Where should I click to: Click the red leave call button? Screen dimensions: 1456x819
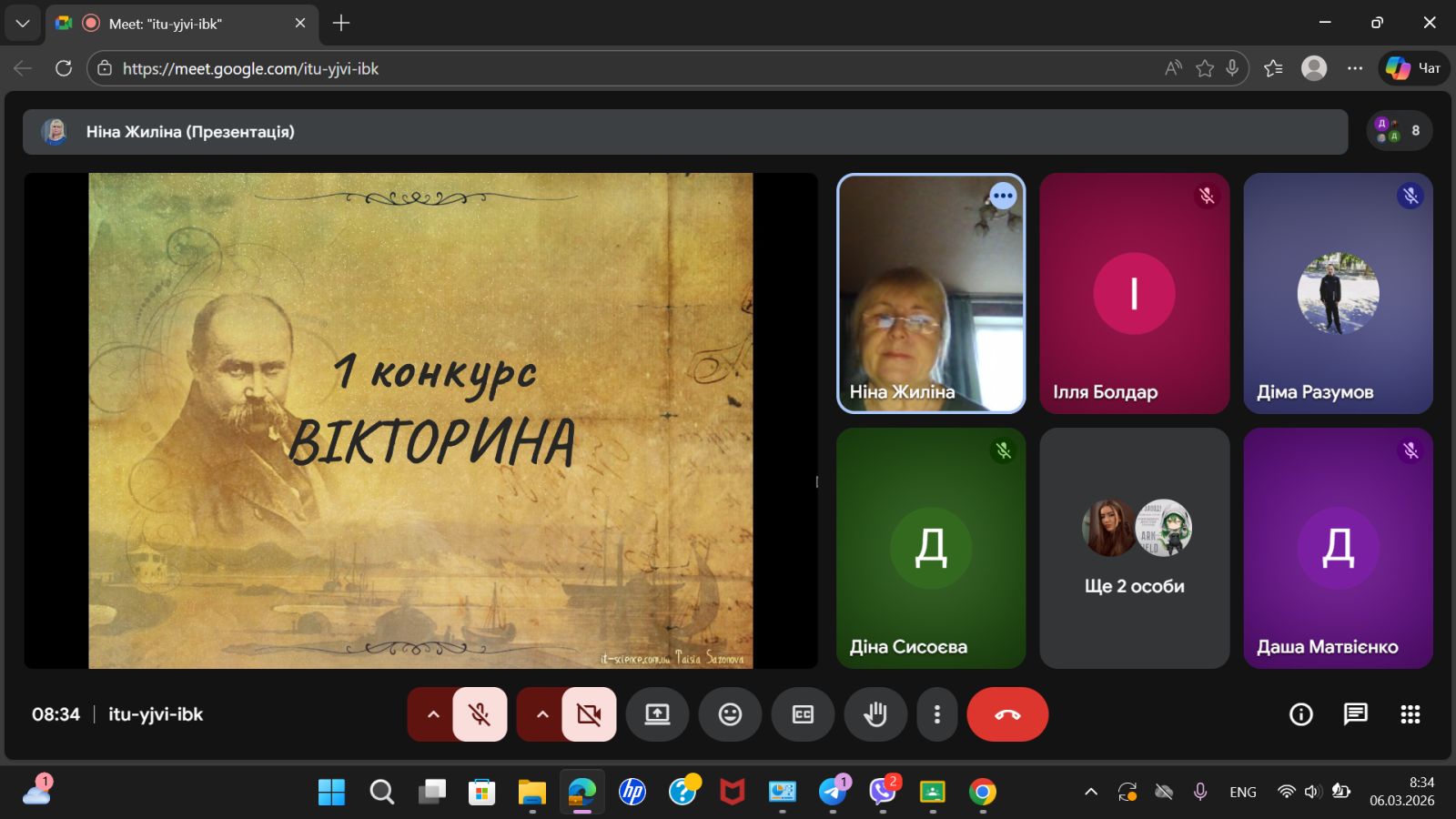click(1007, 714)
